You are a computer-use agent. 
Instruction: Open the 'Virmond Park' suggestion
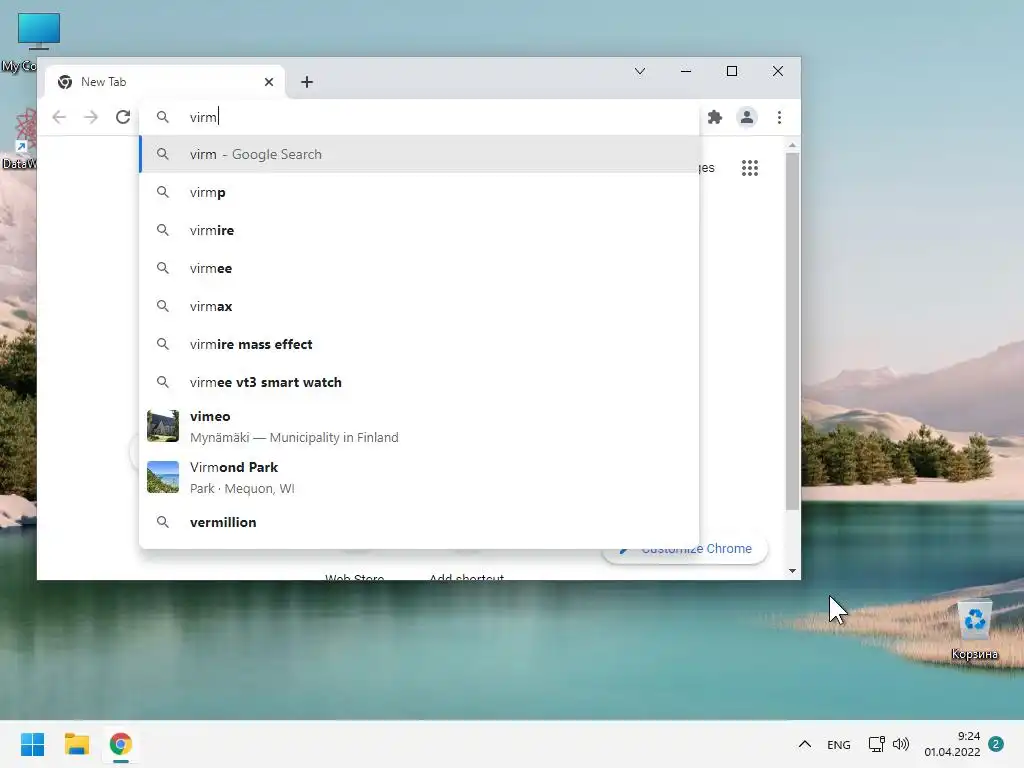pyautogui.click(x=419, y=477)
